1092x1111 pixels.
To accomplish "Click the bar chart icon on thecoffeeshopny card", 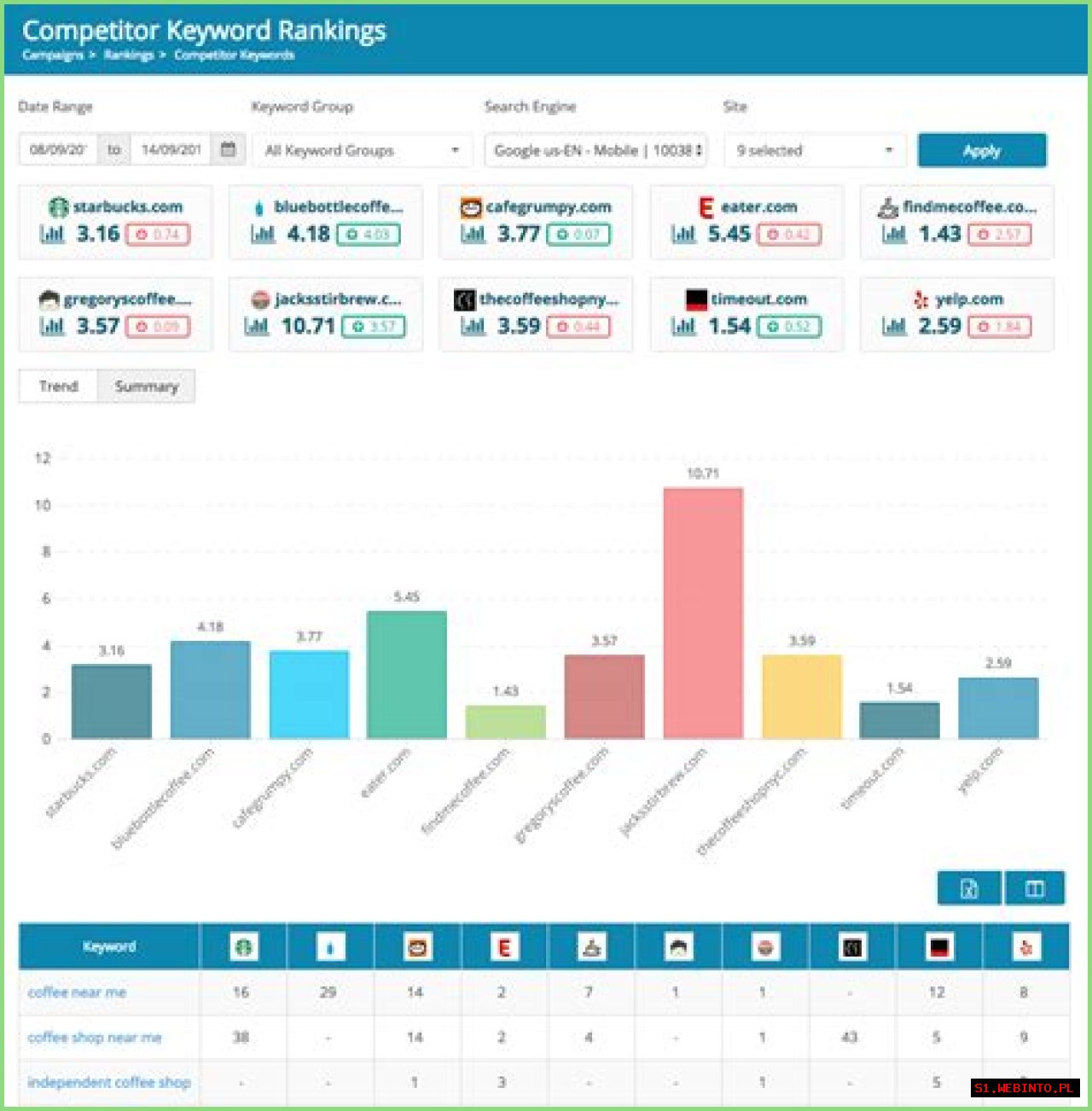I will [473, 326].
